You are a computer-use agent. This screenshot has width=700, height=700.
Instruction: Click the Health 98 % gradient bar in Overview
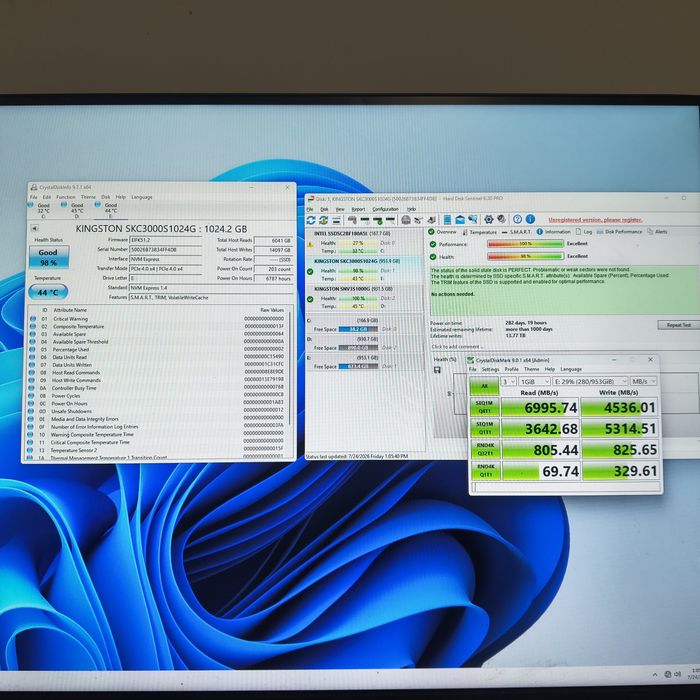(x=525, y=256)
